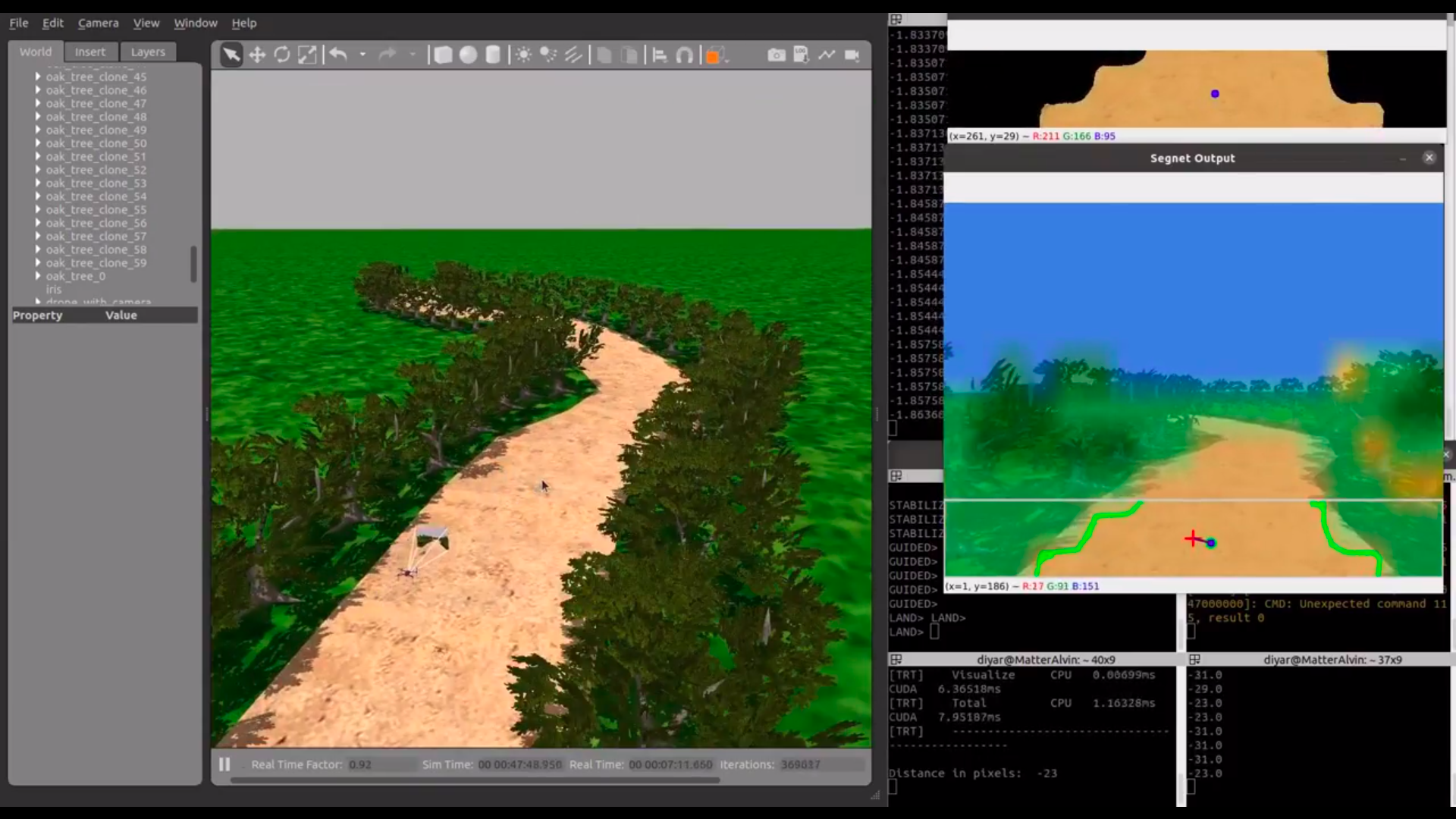Click the video record camera icon

852,55
